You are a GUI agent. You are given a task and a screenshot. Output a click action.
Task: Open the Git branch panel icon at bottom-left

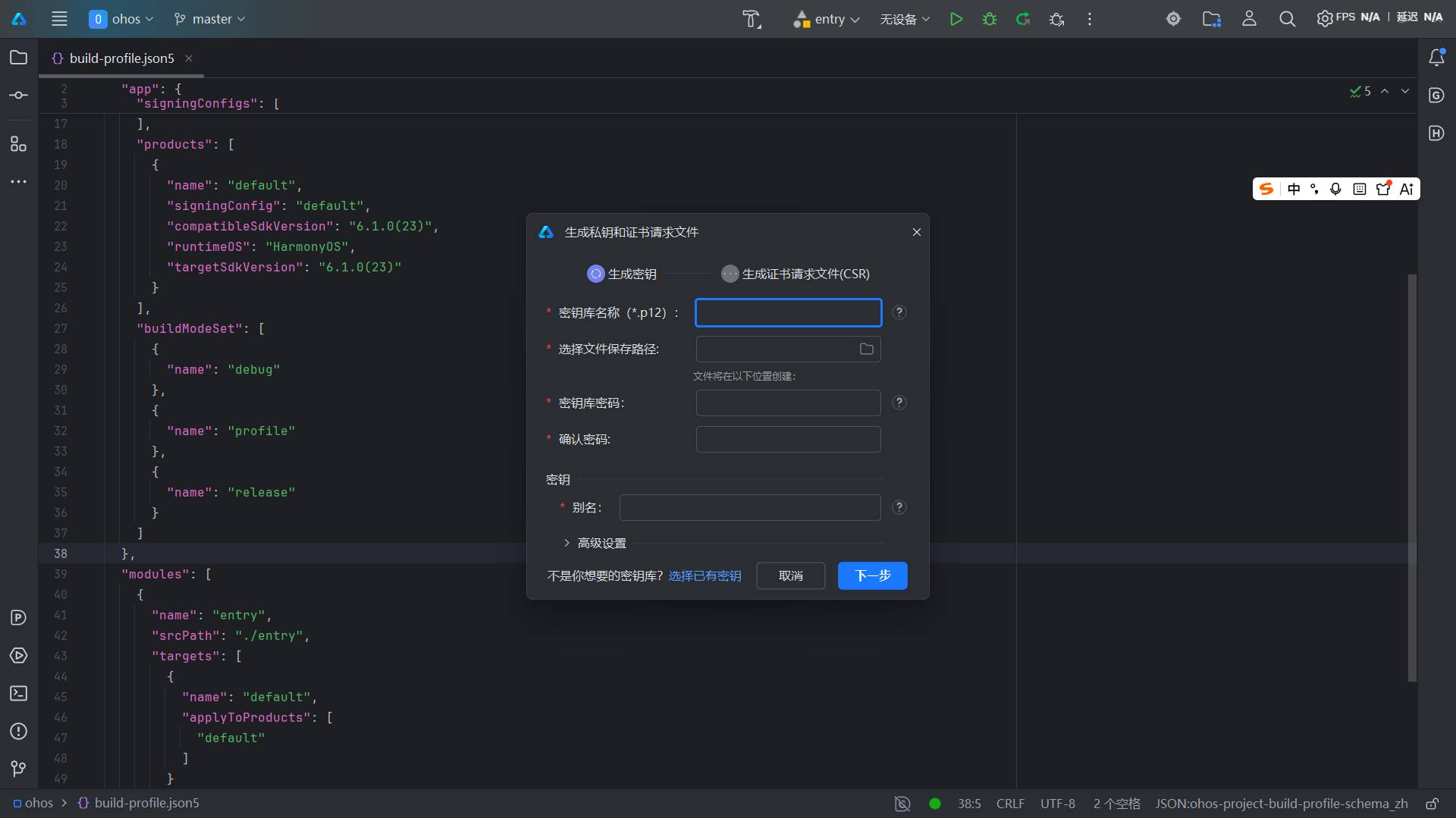19,769
